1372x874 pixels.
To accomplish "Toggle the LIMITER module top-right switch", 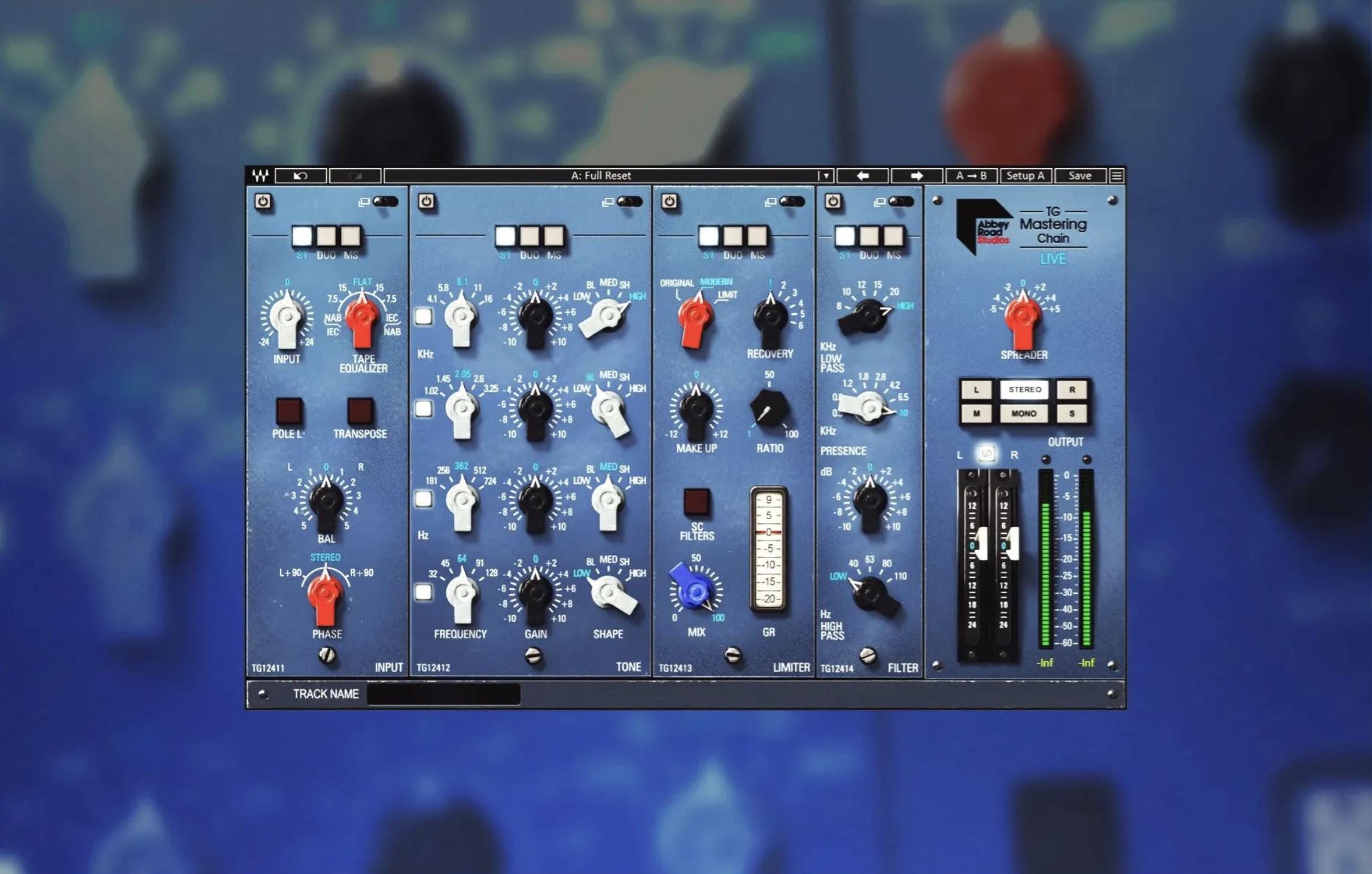I will pyautogui.click(x=793, y=202).
